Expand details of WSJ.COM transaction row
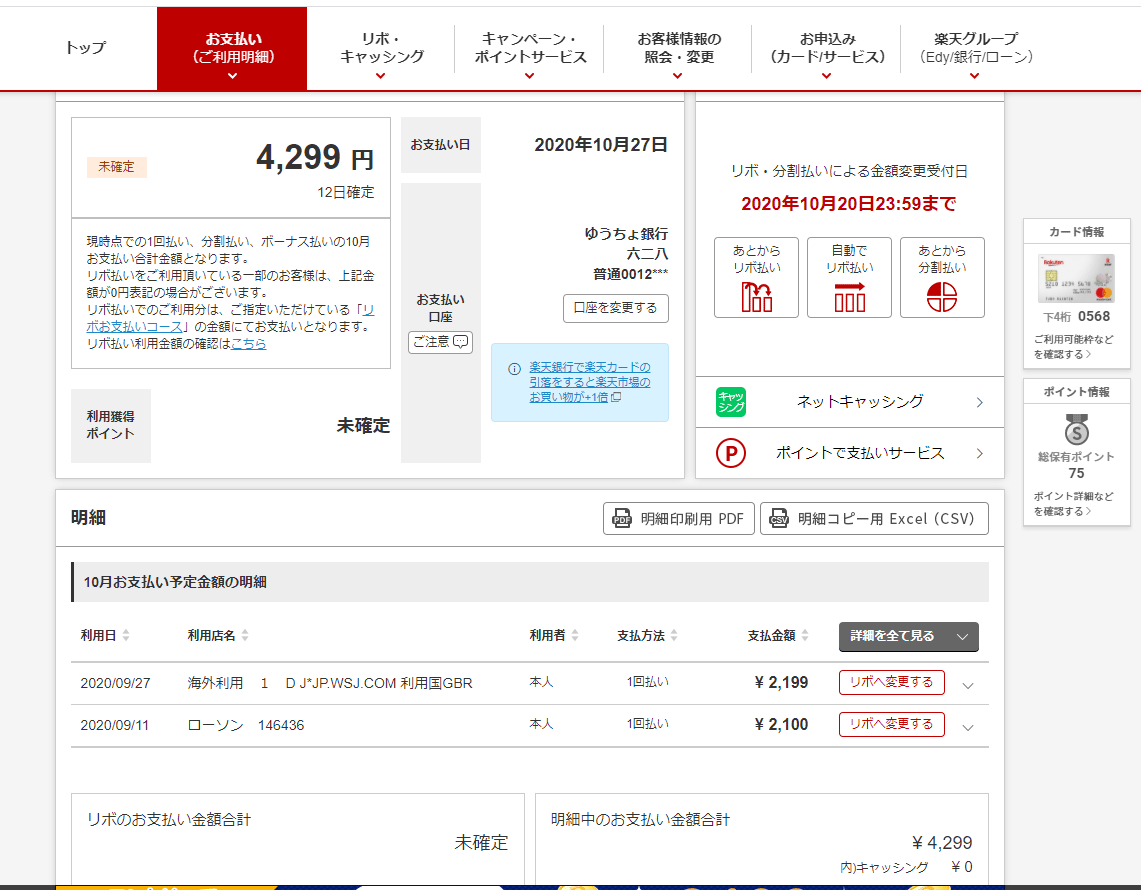Image resolution: width=1141 pixels, height=890 pixels. point(968,685)
